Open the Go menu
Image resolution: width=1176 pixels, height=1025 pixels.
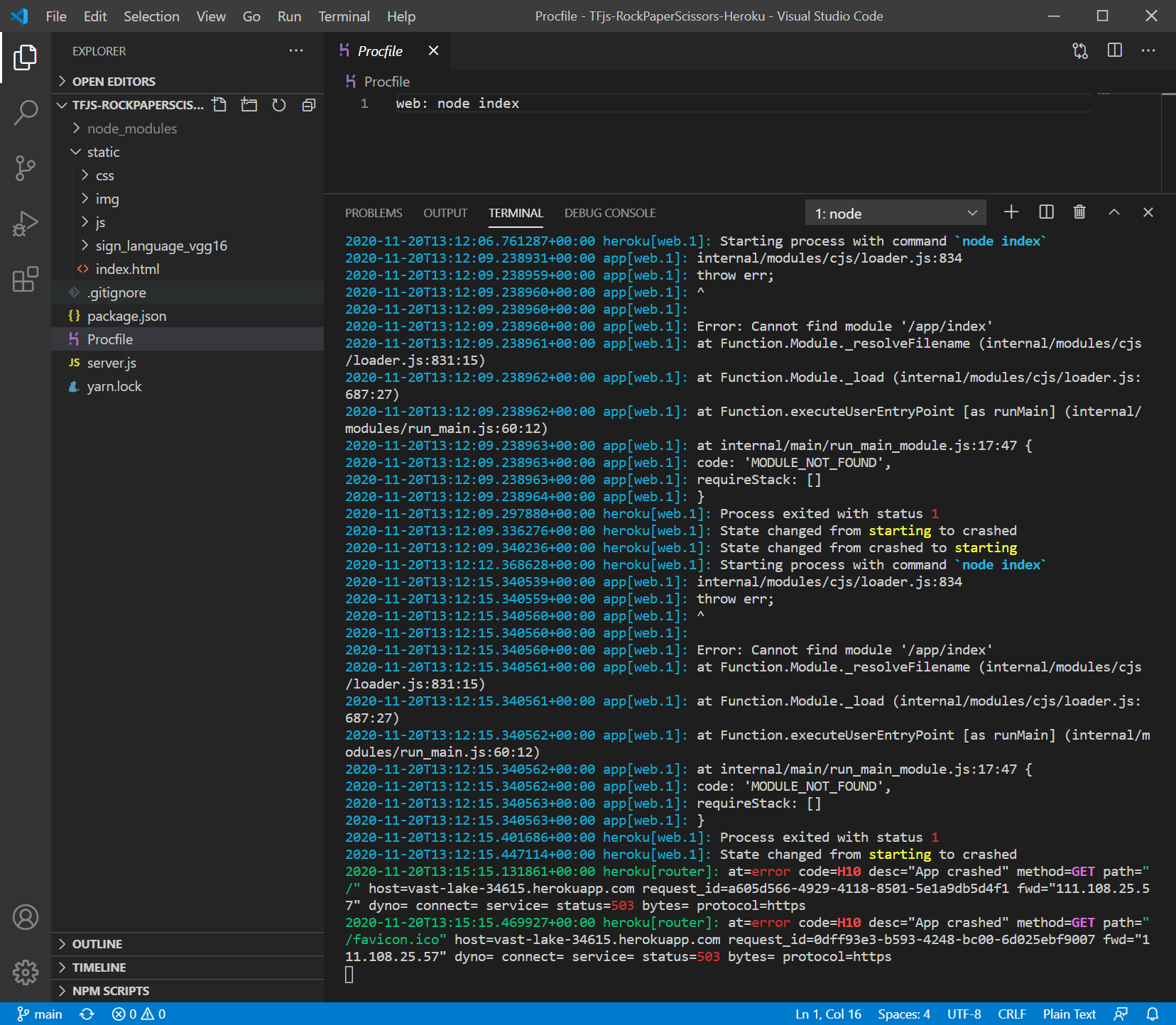tap(251, 16)
